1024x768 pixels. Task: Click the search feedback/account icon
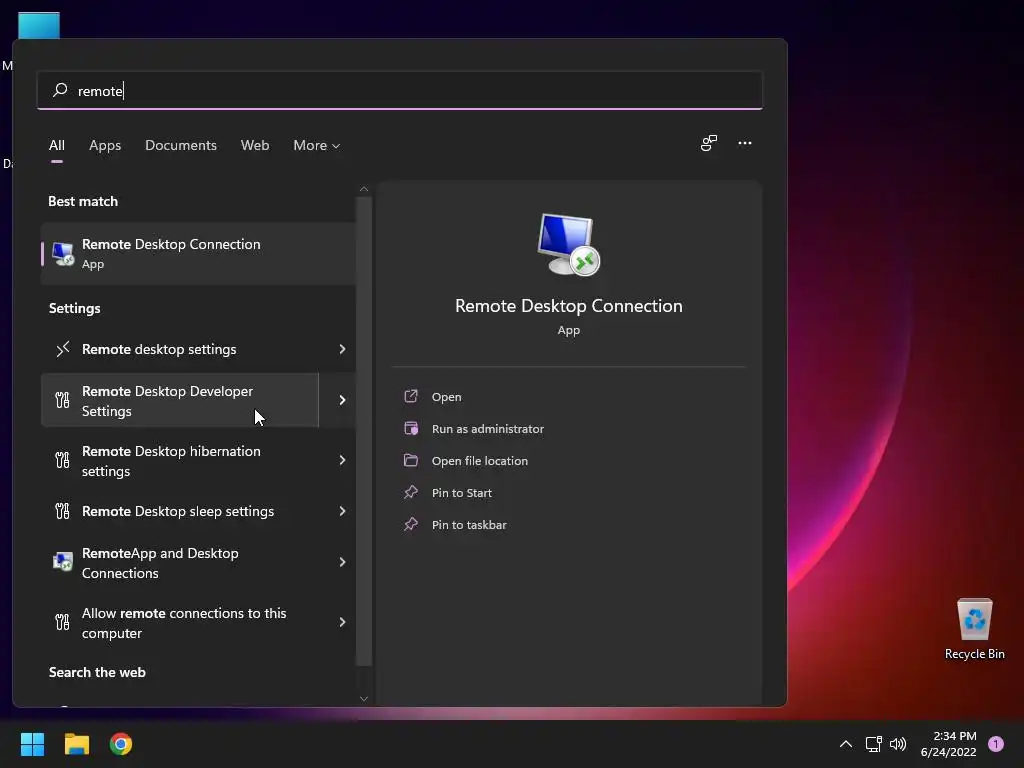tap(709, 143)
